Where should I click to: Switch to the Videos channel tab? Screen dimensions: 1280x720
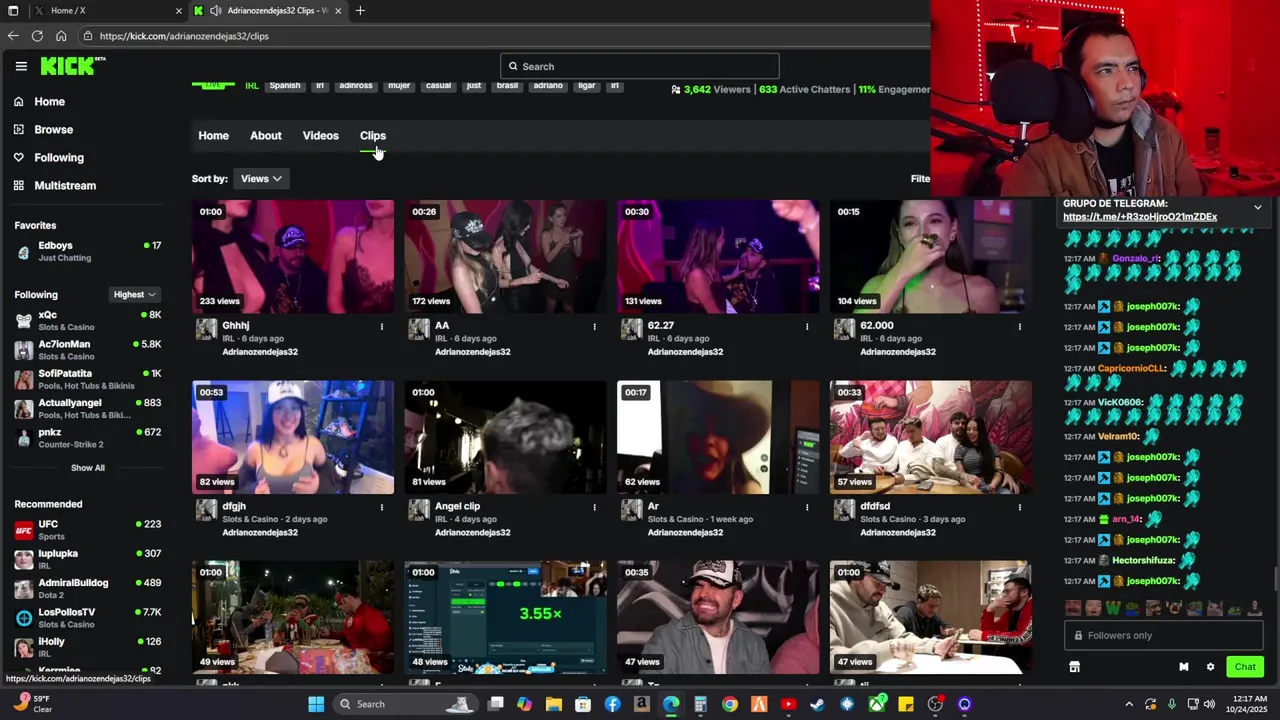[321, 136]
